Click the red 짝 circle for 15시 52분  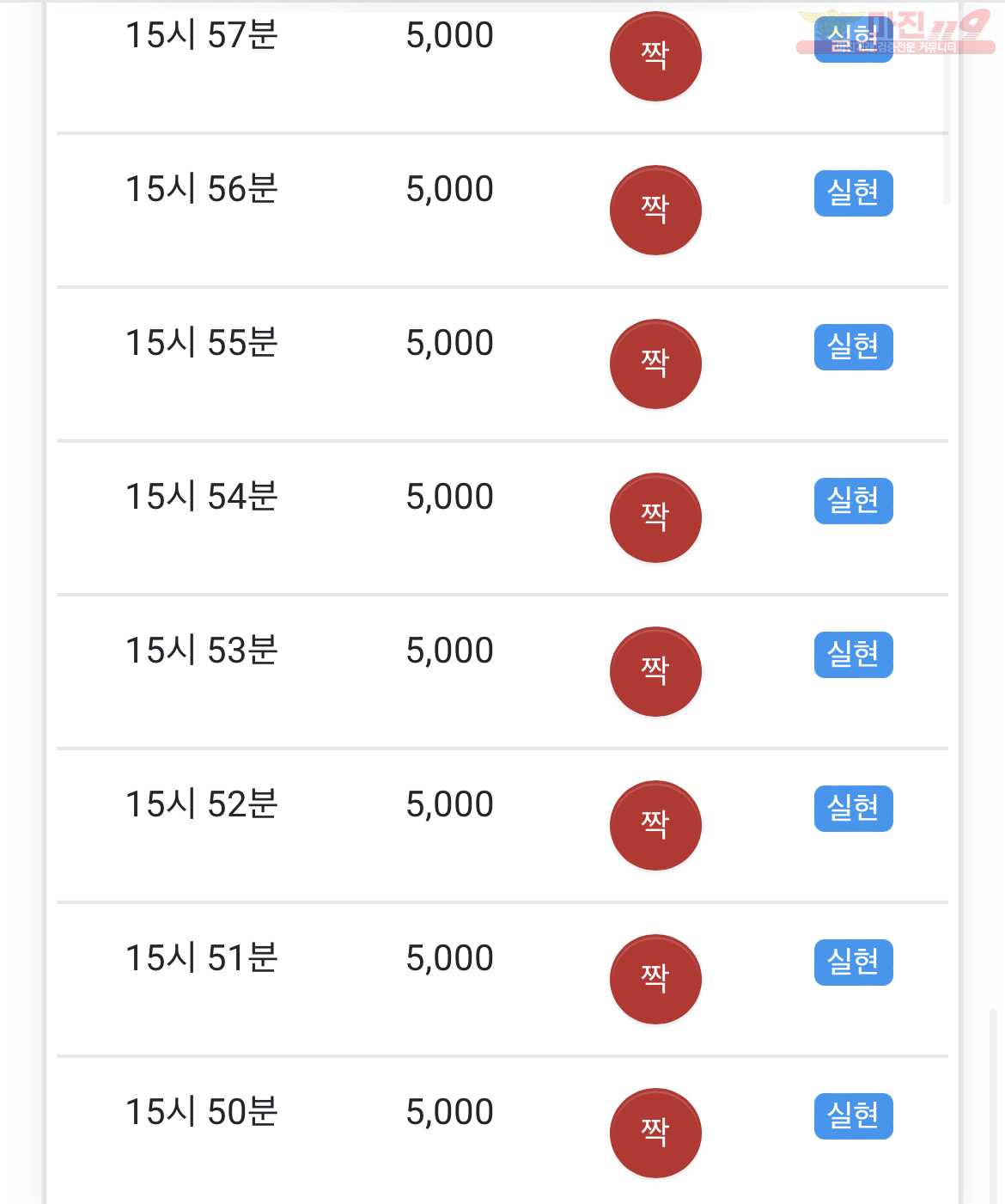[x=655, y=825]
